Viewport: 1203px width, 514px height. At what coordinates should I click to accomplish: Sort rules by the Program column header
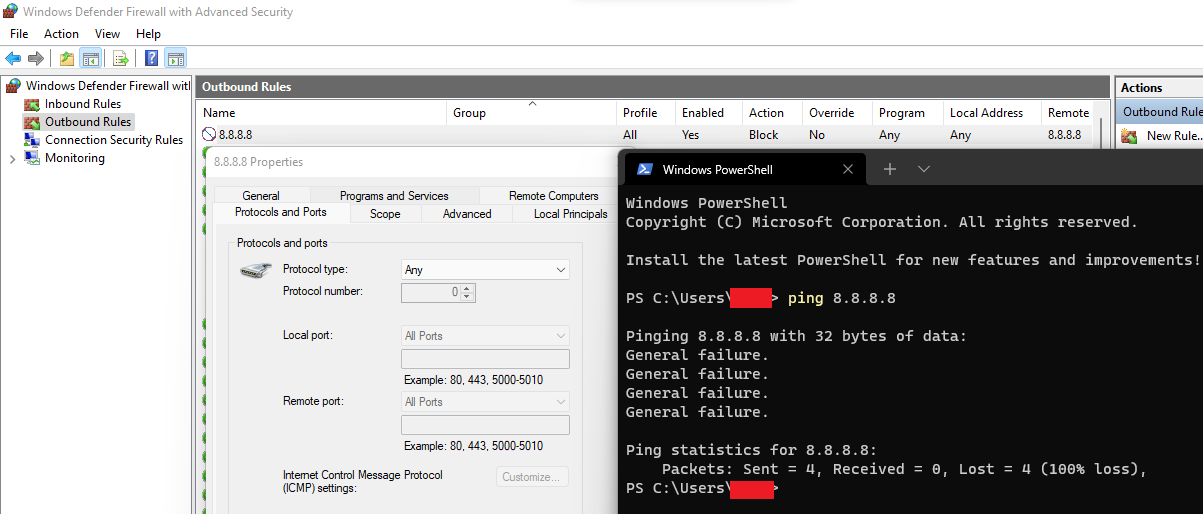coord(908,113)
